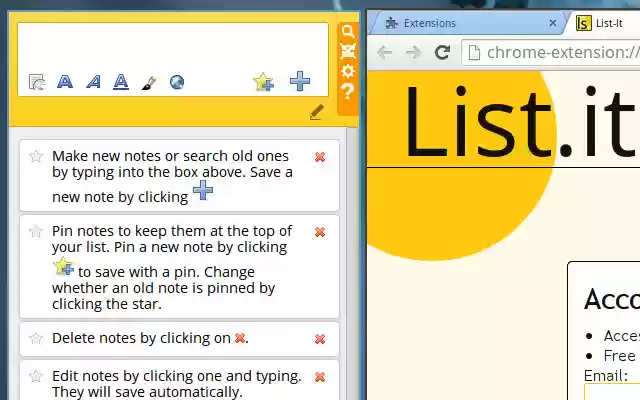Pin the 'Pin notes to keep them' note star

point(36,231)
